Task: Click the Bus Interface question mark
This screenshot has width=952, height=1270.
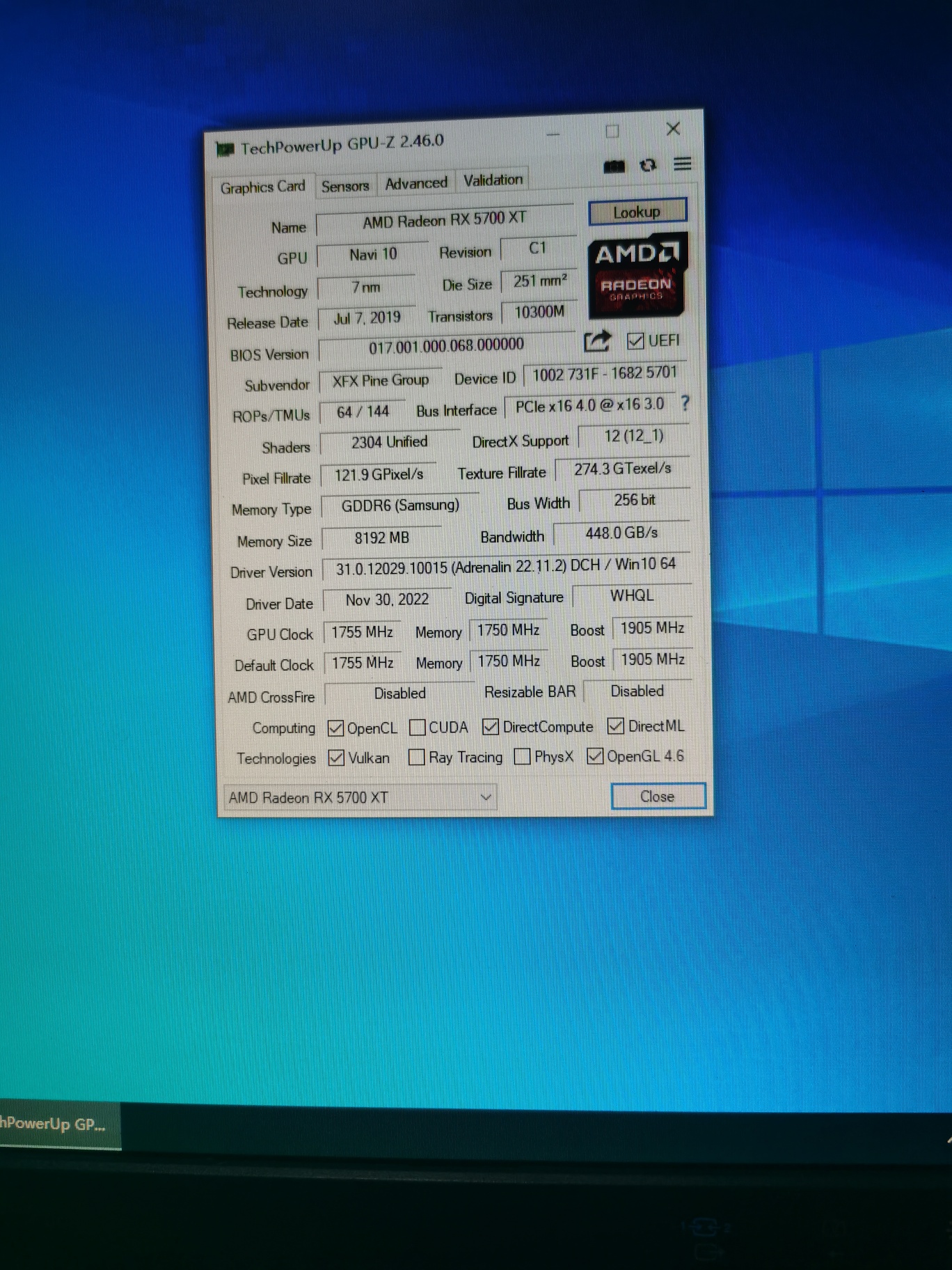Action: point(685,403)
